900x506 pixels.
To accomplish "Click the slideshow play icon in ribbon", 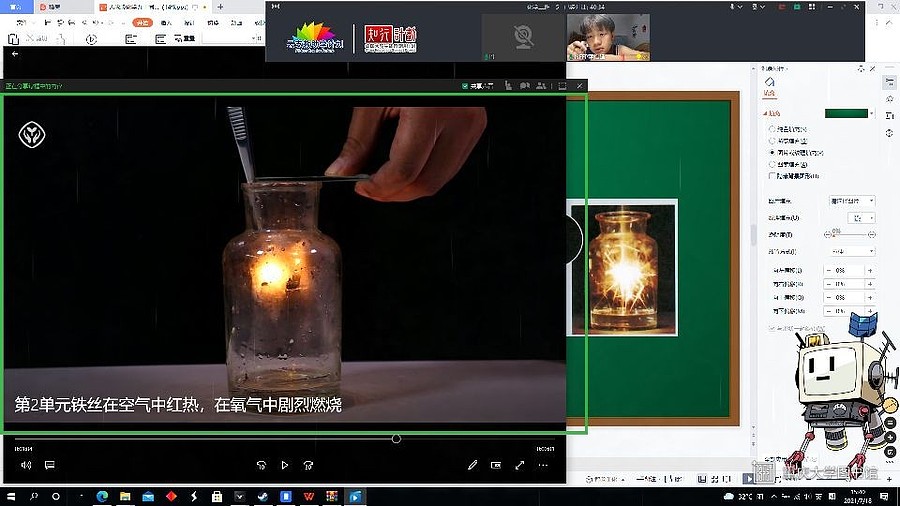I will 91,39.
